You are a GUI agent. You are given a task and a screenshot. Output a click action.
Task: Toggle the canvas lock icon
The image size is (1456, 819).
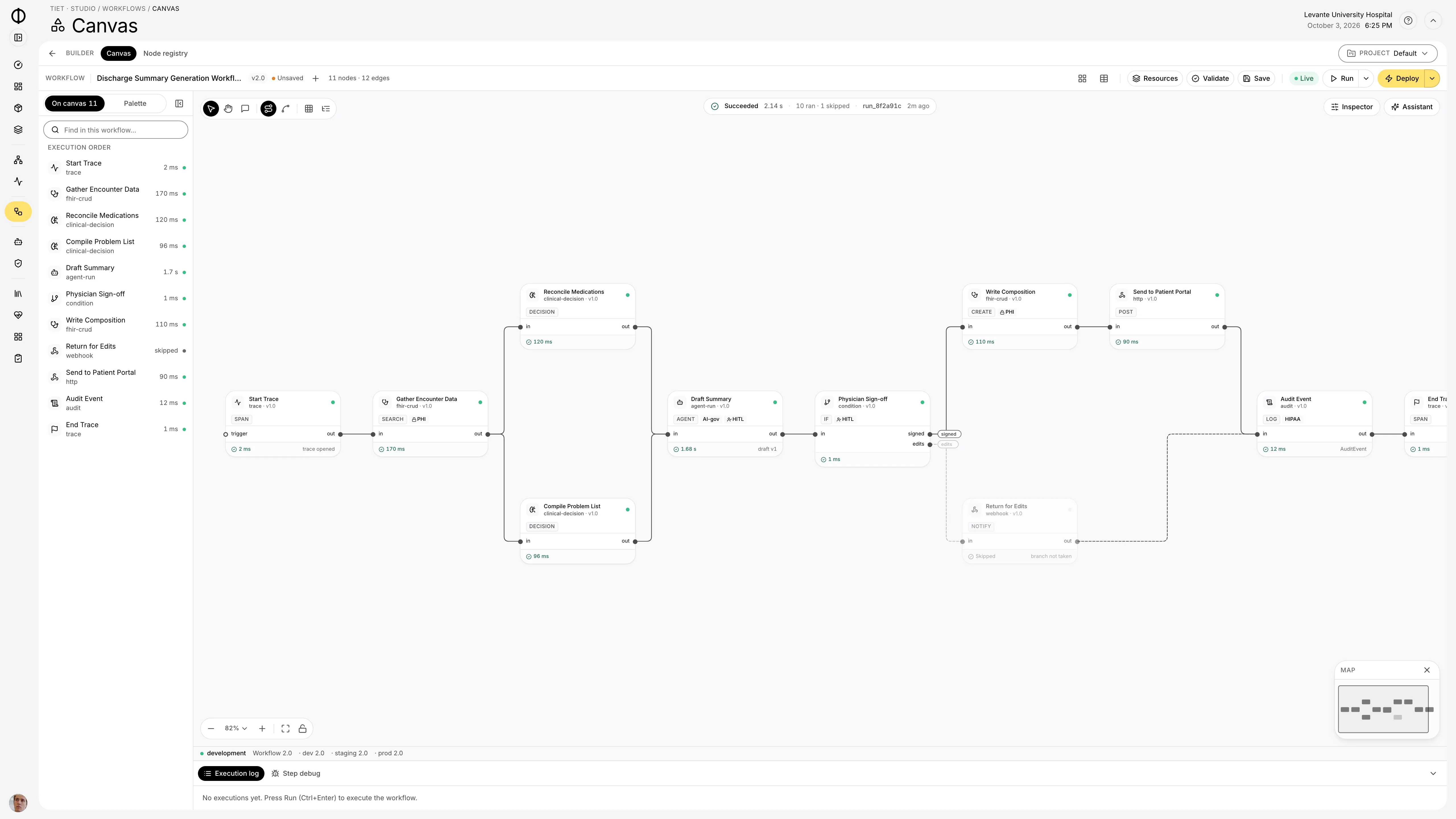click(302, 729)
